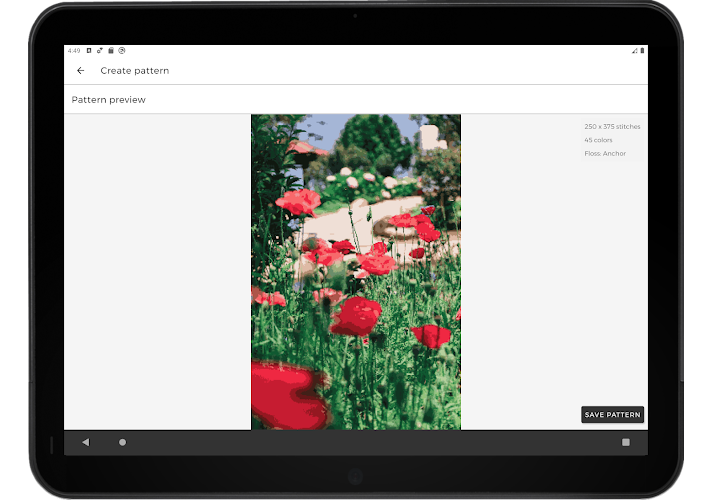Click the 250 x 375 stitches label
Screen dimensions: 712x500
[612, 127]
